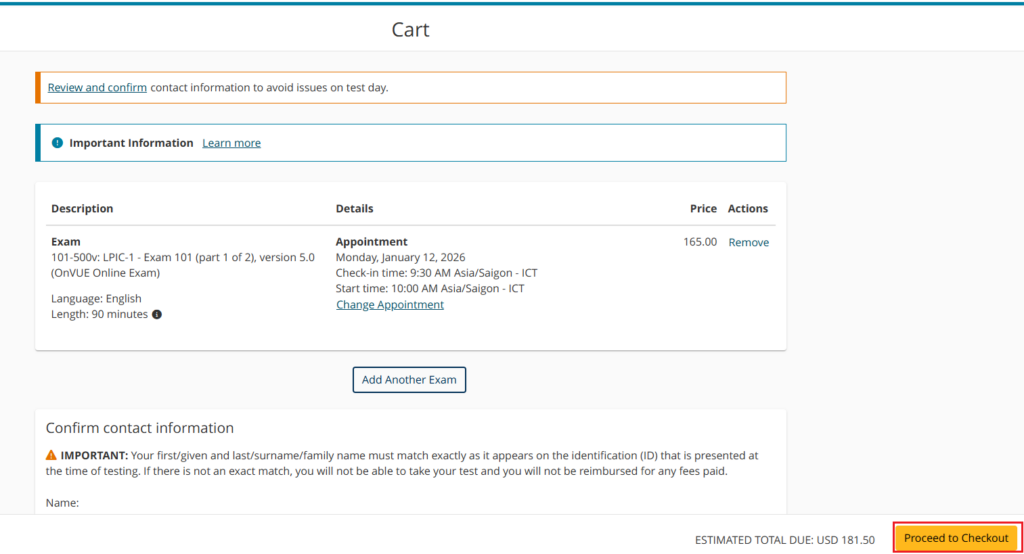Viewport: 1024px width, 554px height.
Task: Click the 101-500v LPIC-1 exam title text
Action: (182, 257)
